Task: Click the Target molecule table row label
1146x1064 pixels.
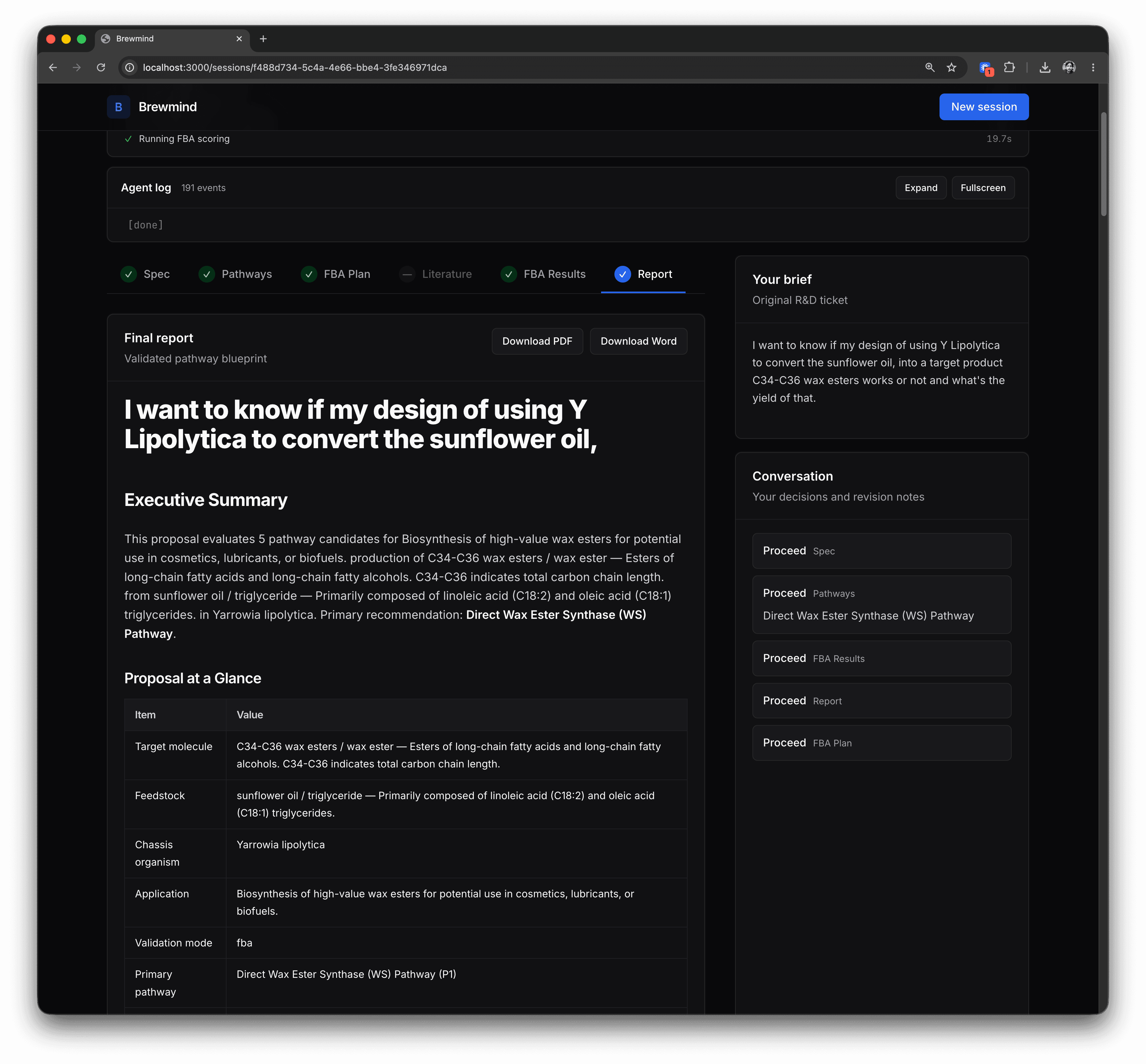Action: coord(173,747)
